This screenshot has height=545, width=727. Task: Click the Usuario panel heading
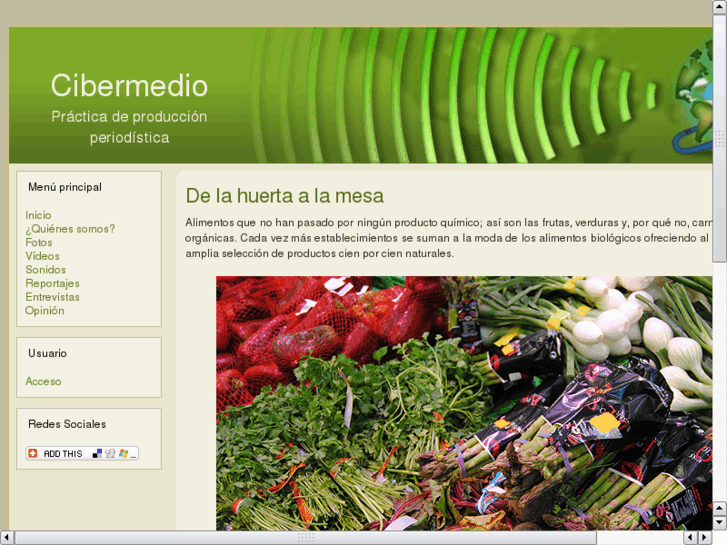tap(47, 353)
